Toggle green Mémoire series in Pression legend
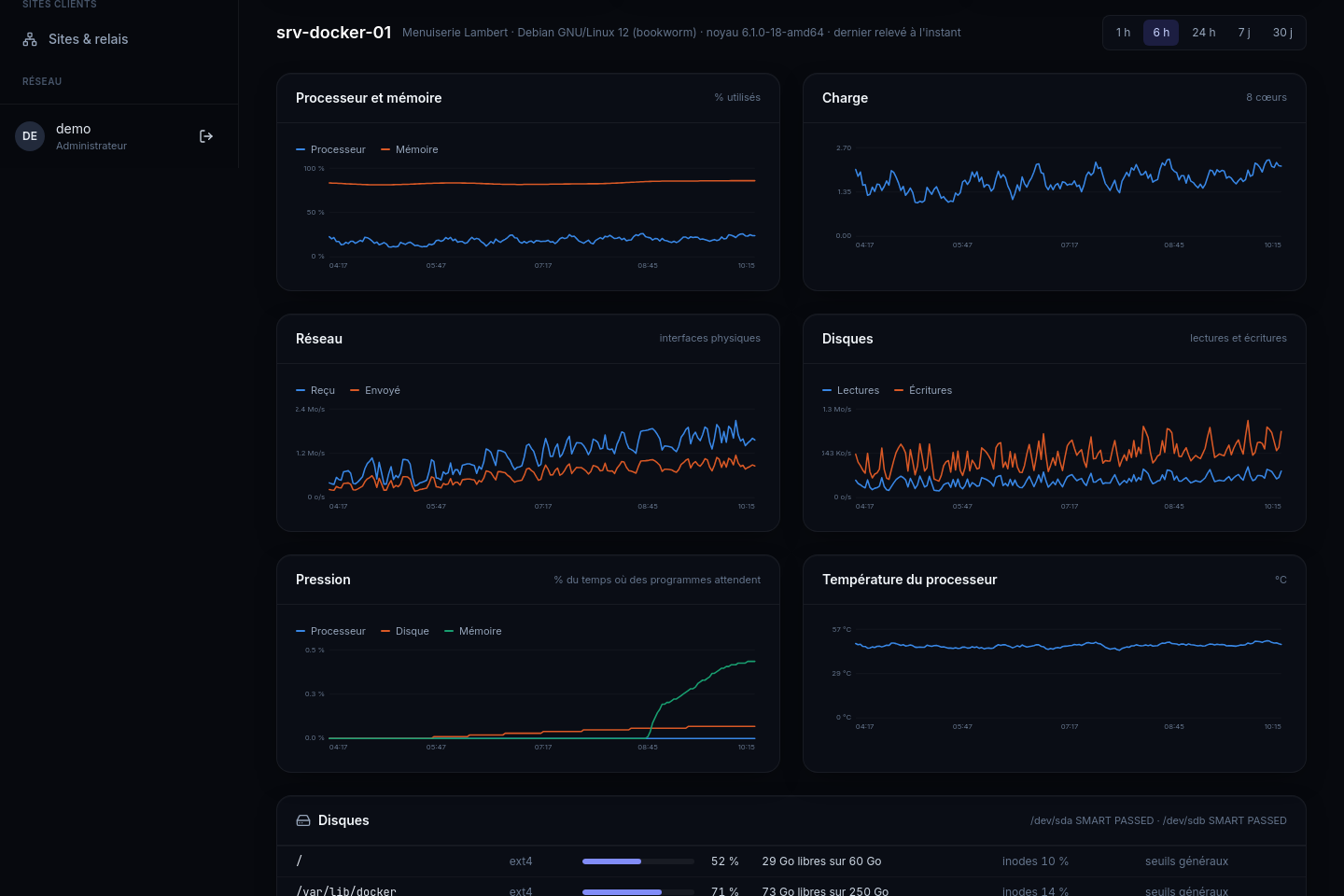This screenshot has width=1344, height=896. pos(473,631)
